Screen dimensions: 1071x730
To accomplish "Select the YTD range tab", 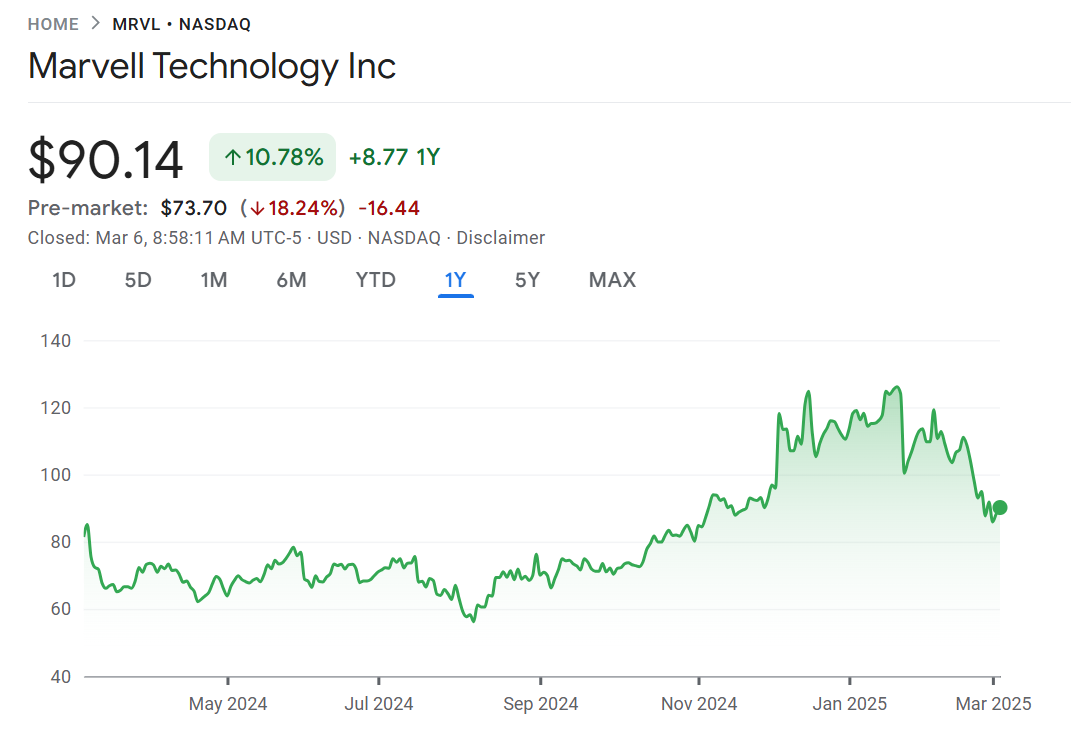I will (376, 280).
